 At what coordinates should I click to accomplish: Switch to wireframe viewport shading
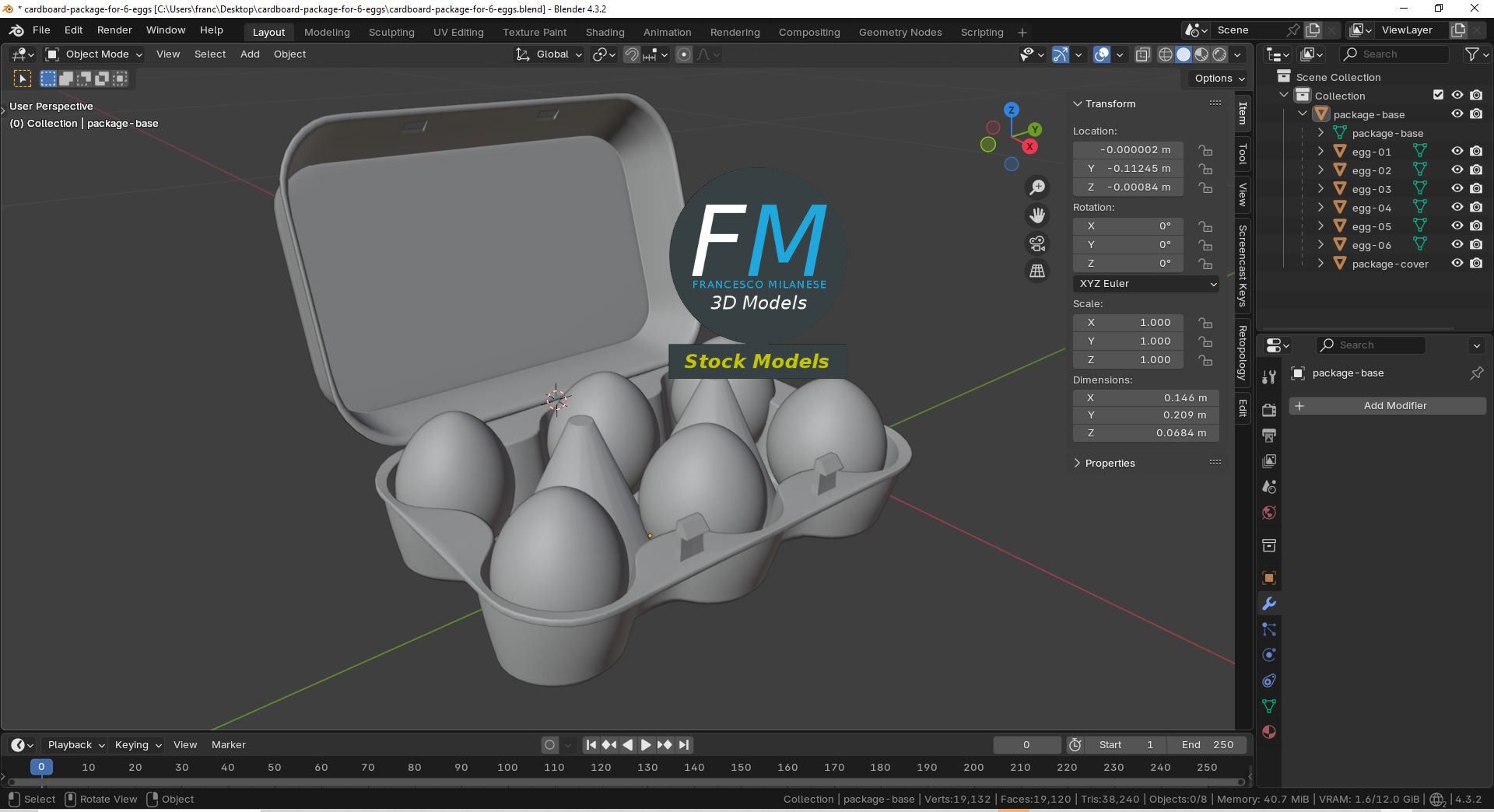click(x=1166, y=54)
